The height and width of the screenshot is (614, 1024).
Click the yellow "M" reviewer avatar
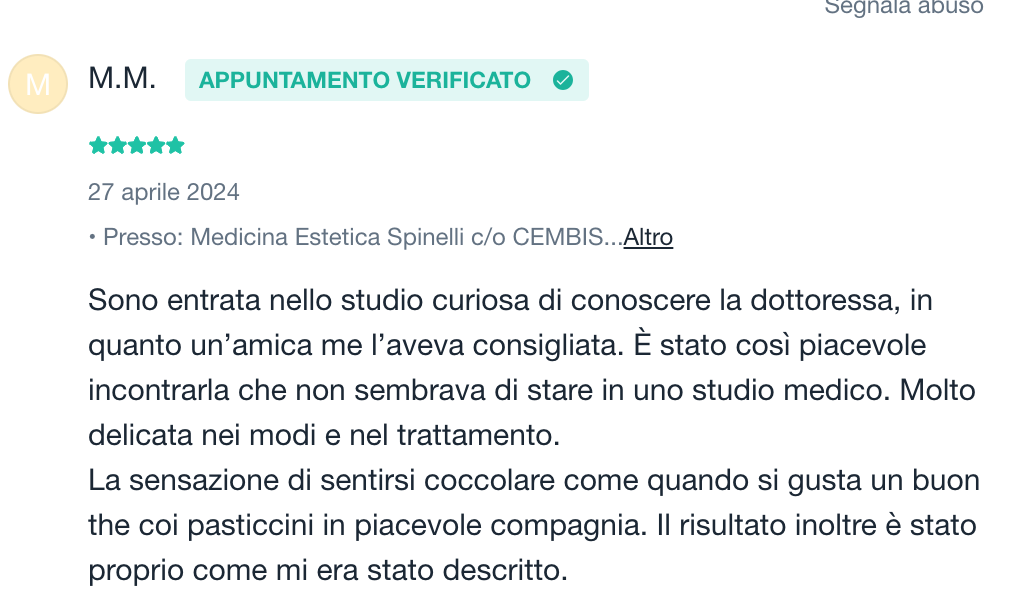point(37,84)
